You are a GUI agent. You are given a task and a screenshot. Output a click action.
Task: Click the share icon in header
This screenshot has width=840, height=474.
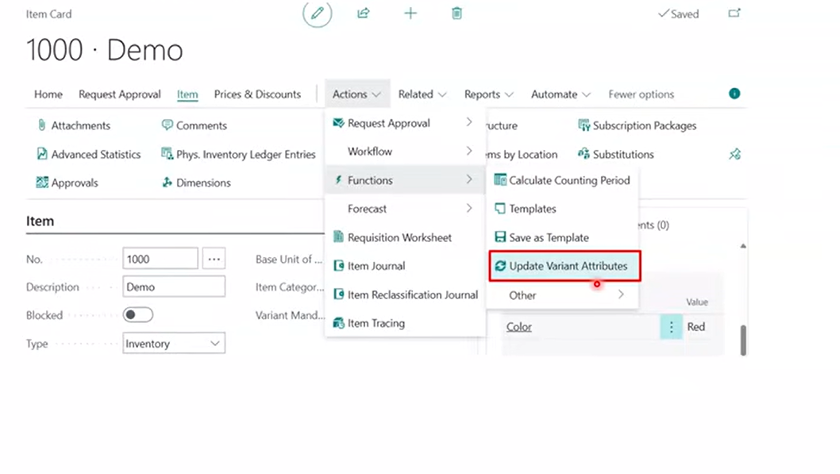click(x=363, y=14)
